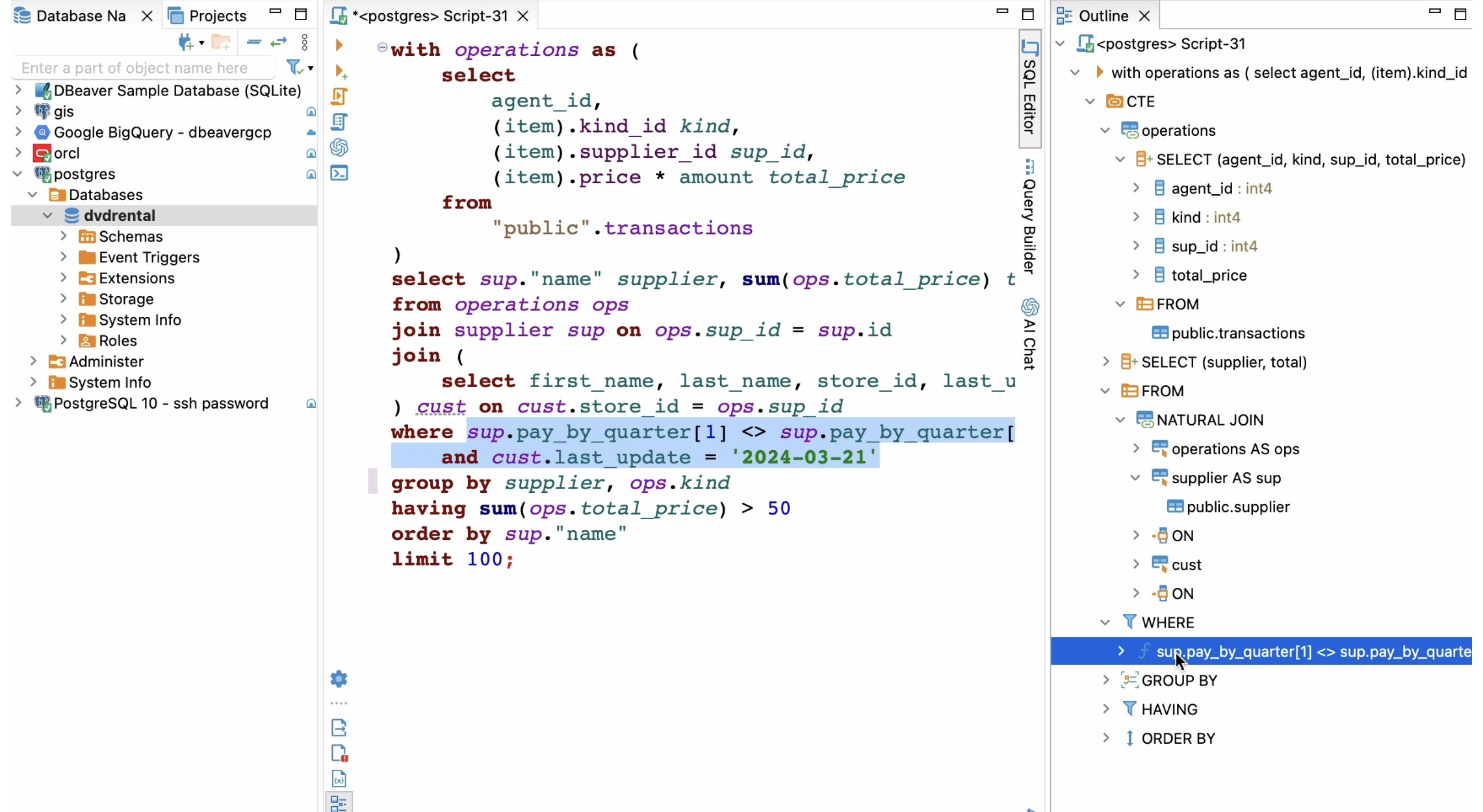Select public.transactions in the Outline
This screenshot has width=1483, height=812.
pyautogui.click(x=1237, y=333)
